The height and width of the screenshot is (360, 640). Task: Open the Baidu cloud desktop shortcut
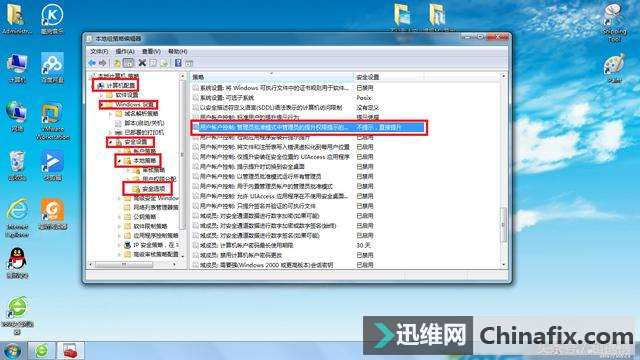click(52, 68)
